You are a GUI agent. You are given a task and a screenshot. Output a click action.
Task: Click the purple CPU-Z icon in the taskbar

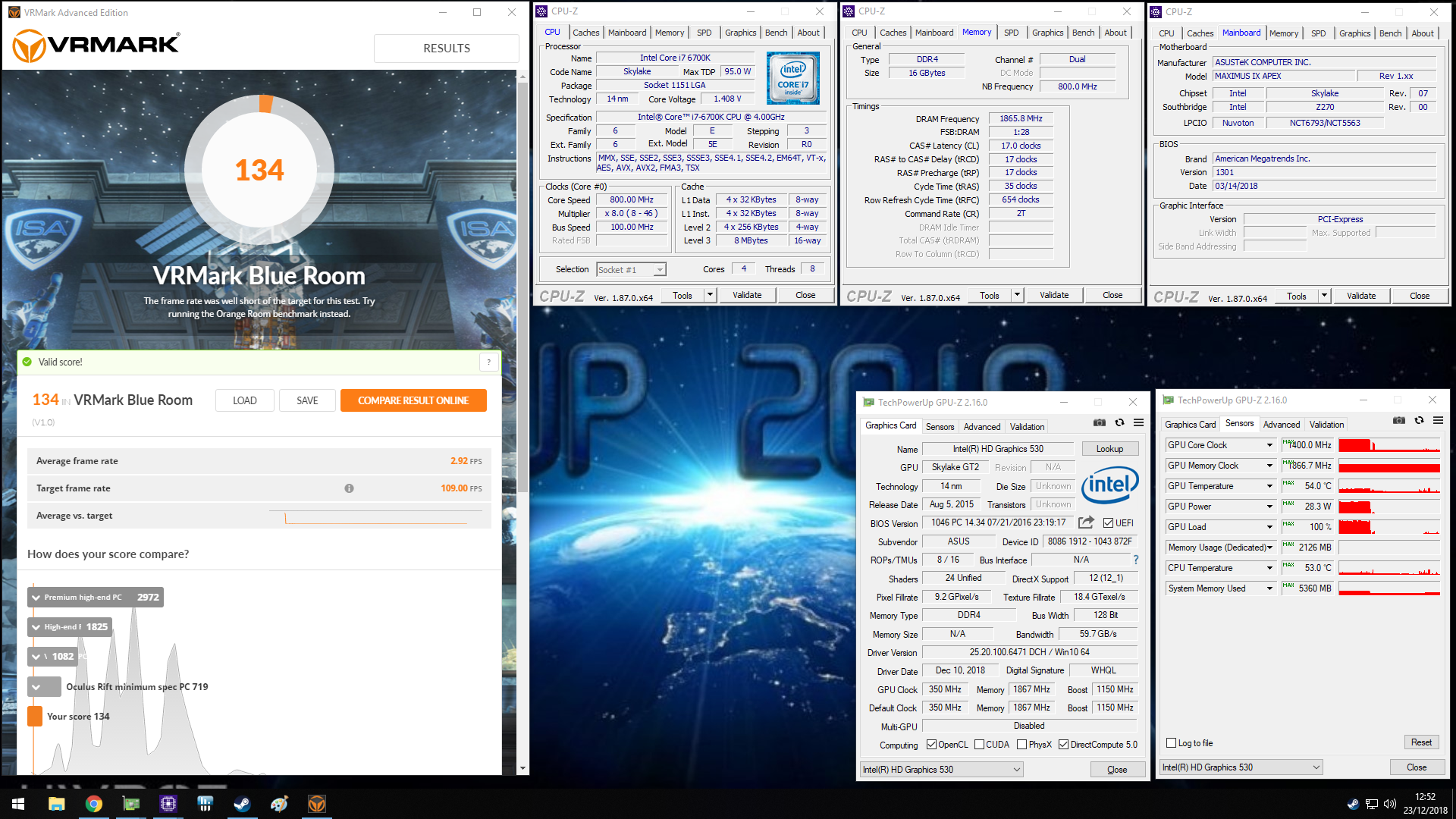(x=168, y=804)
